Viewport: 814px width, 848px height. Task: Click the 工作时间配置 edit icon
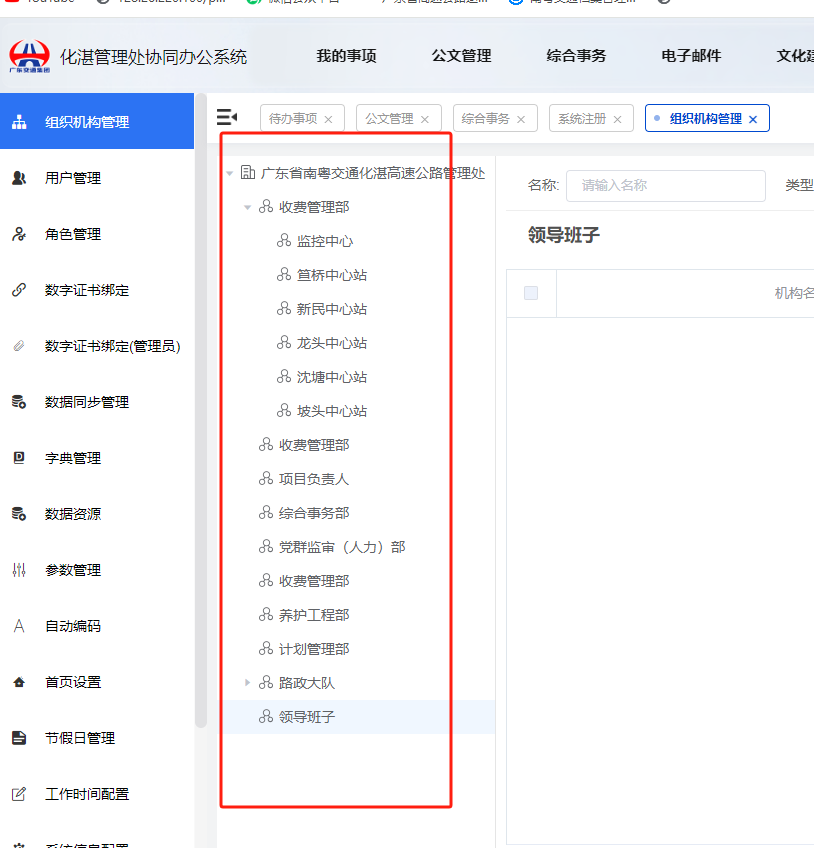[19, 794]
